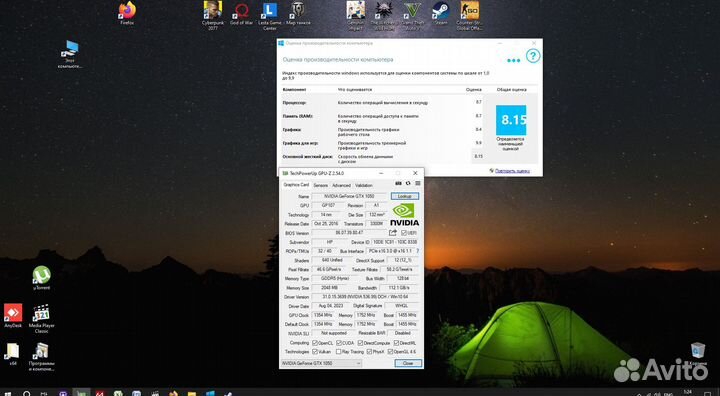
Task: Open the Firefox desktop shortcut
Action: pos(127,12)
